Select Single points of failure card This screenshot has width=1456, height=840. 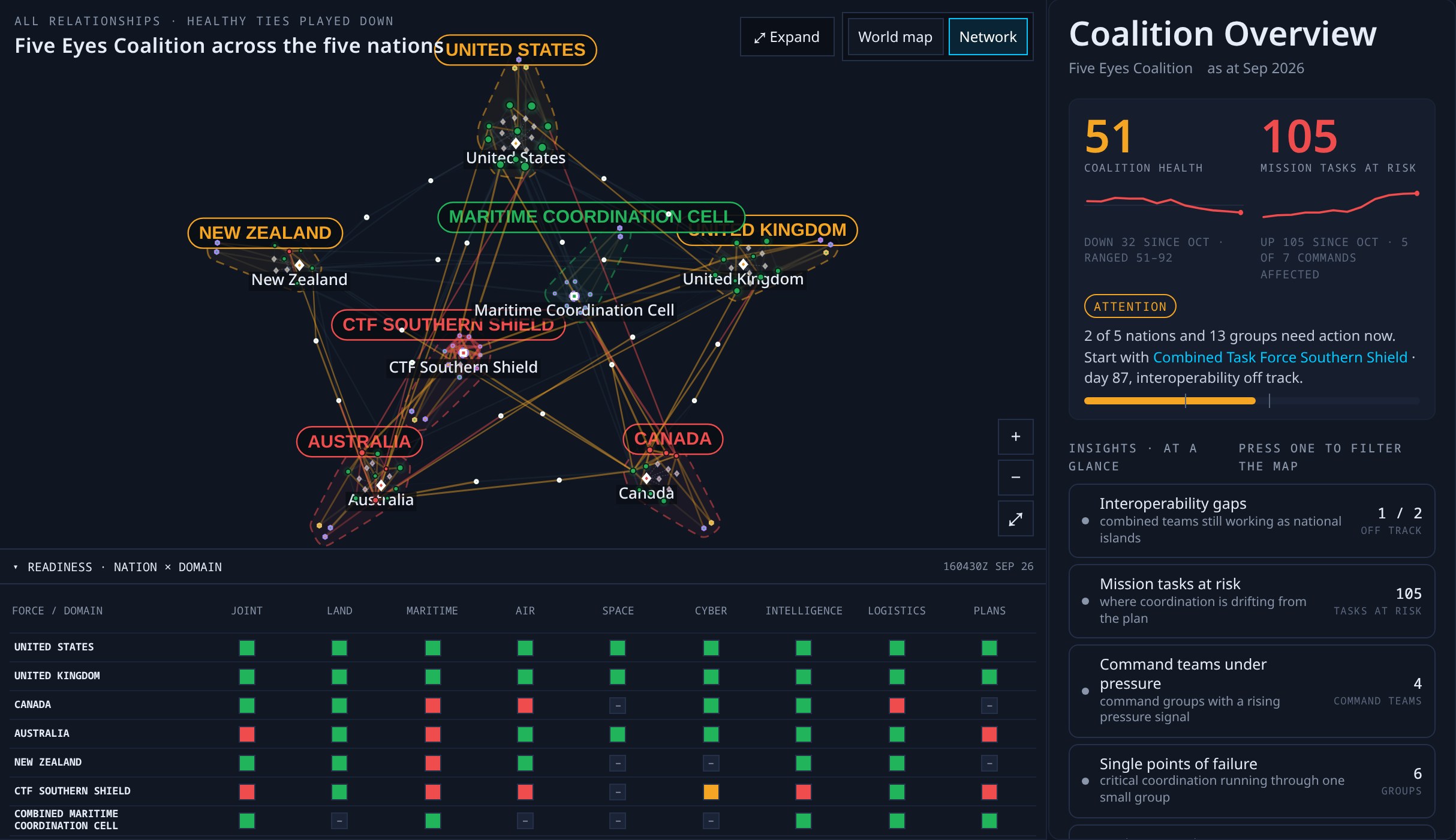pos(1252,781)
